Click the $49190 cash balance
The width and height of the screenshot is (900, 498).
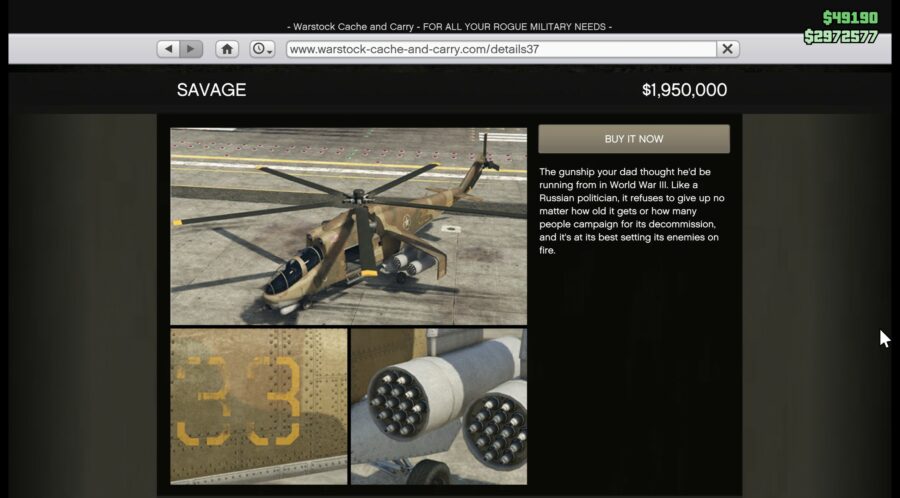pyautogui.click(x=850, y=18)
